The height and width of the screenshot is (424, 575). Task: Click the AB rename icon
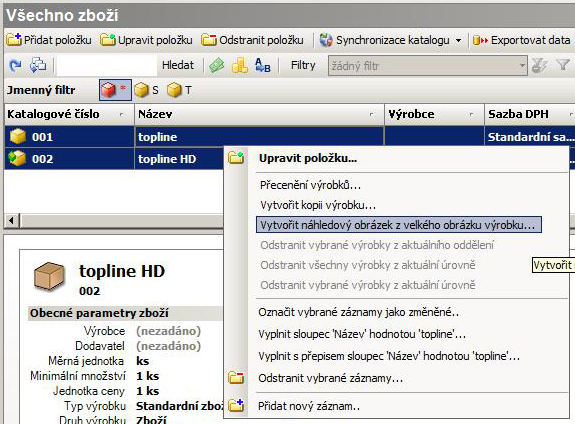(x=263, y=66)
